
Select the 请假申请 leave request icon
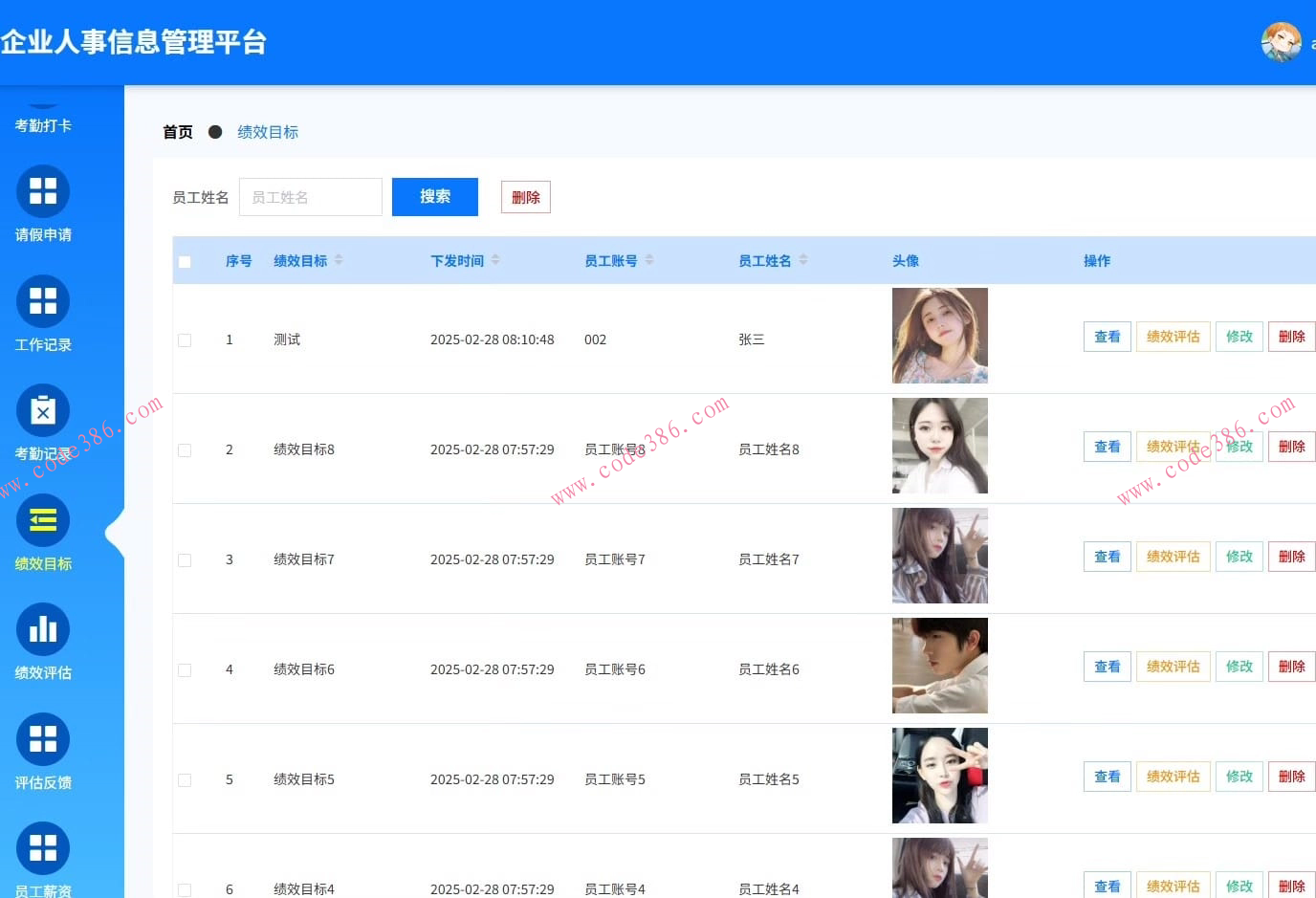pos(42,193)
